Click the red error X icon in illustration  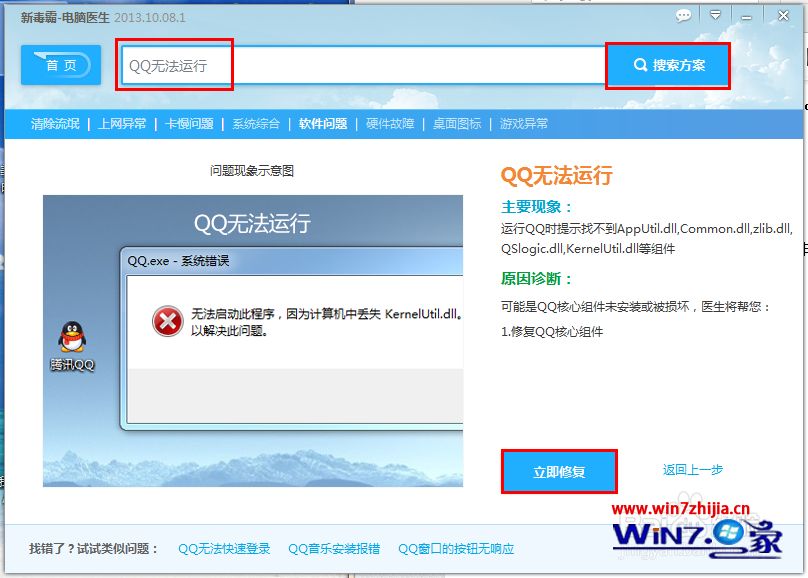[167, 321]
